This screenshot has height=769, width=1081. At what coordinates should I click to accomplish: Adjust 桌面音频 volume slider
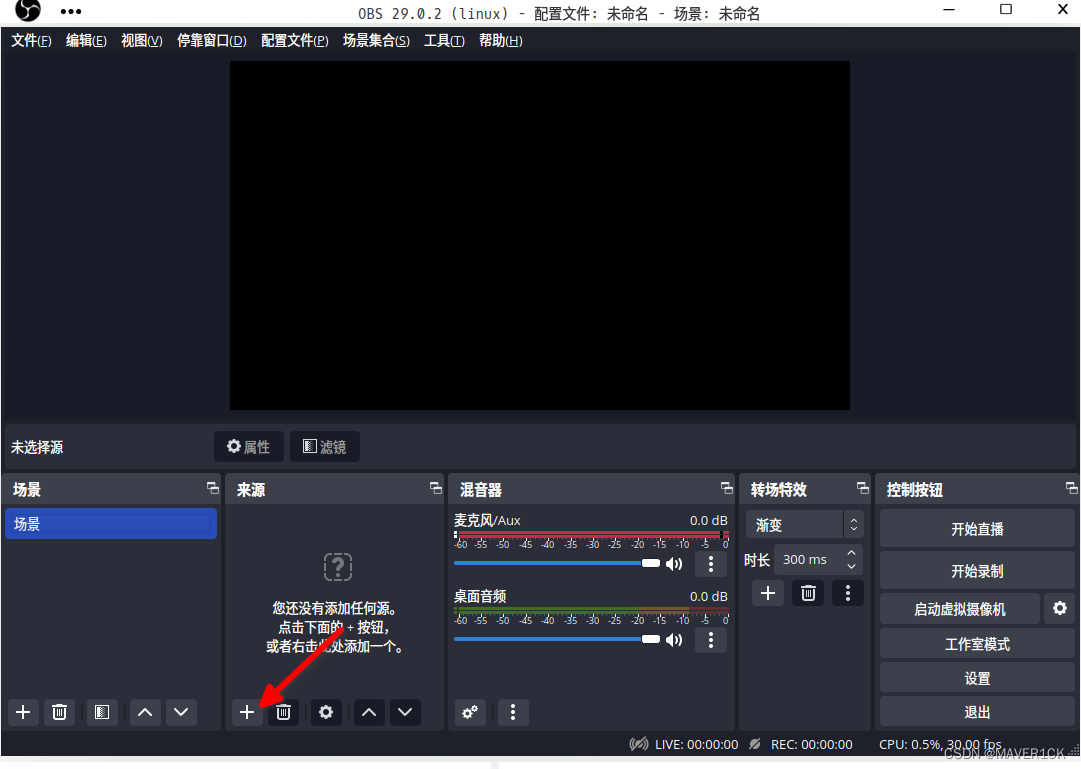pyautogui.click(x=557, y=639)
